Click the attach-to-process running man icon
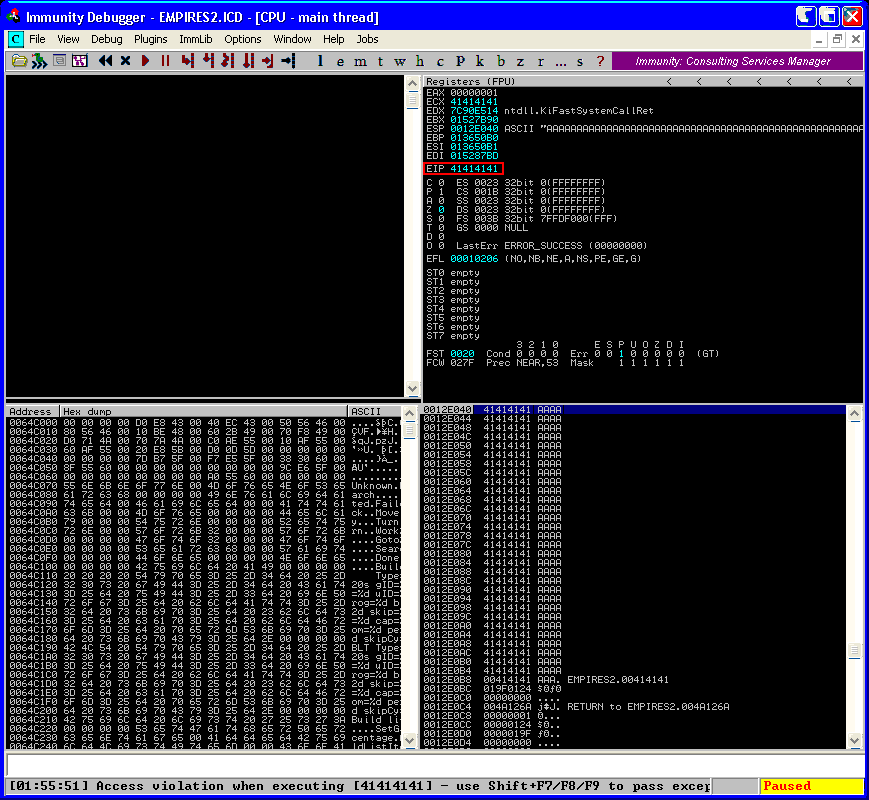Screen dimensions: 869x800 click(x=39, y=61)
